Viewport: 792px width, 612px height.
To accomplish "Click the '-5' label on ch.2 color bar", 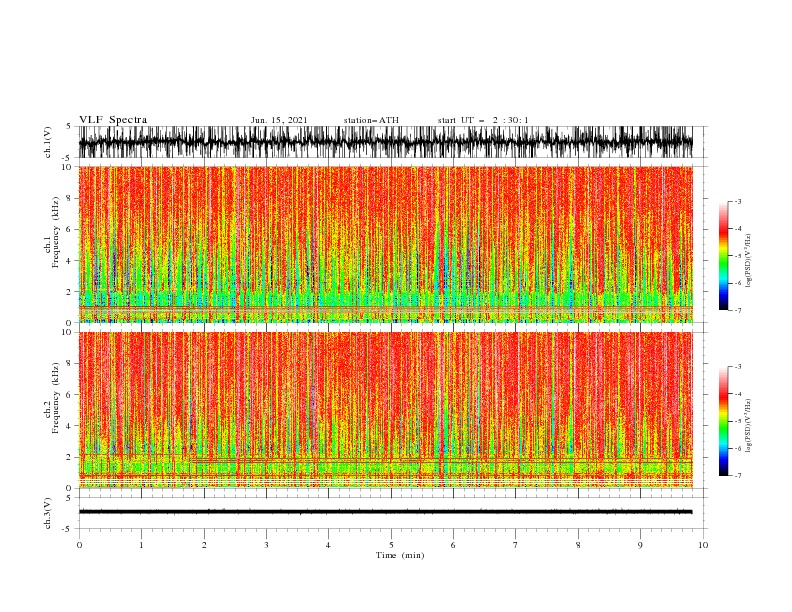I will [x=738, y=421].
